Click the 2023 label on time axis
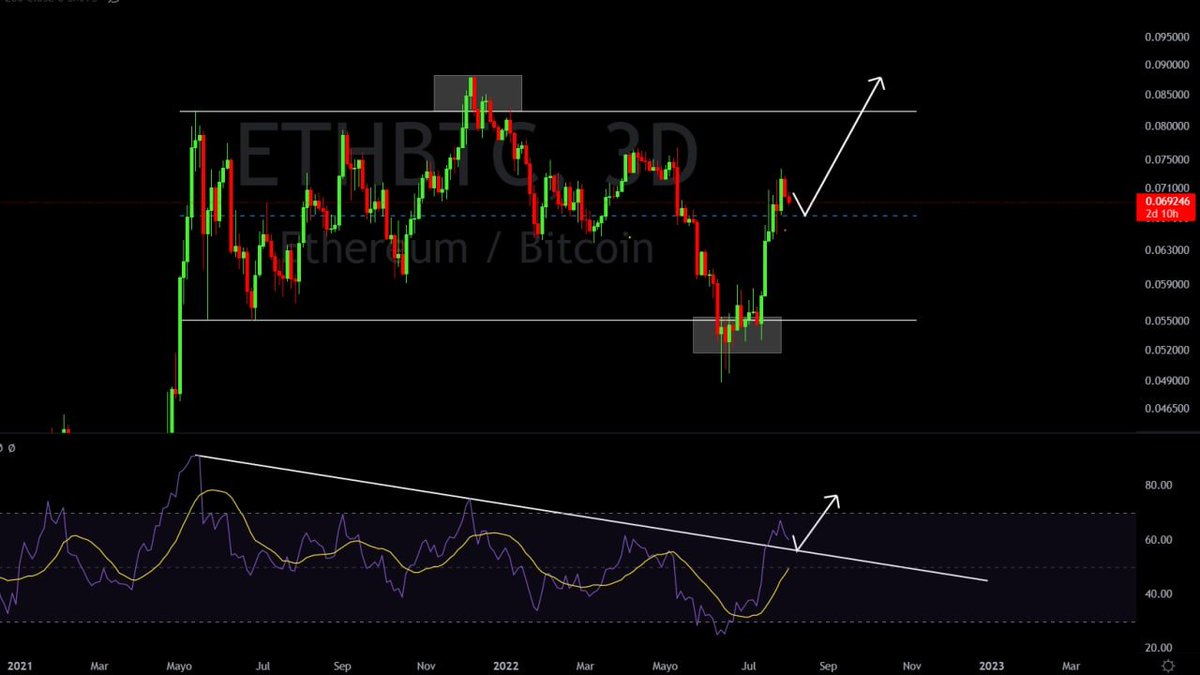The height and width of the screenshot is (675, 1200). [x=990, y=664]
